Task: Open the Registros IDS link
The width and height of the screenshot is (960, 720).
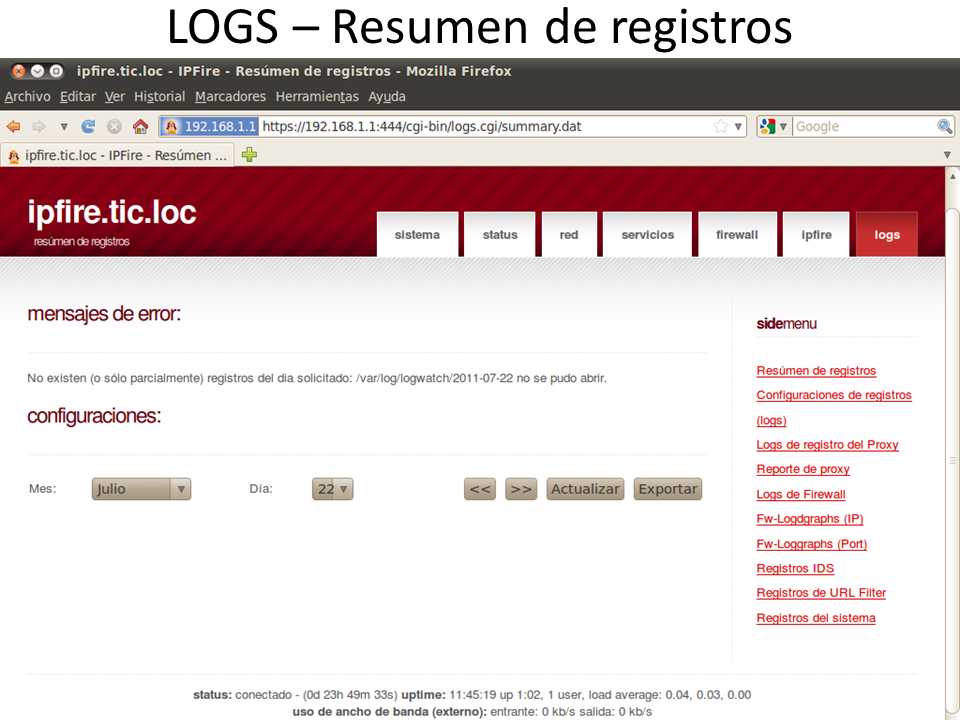Action: [795, 568]
